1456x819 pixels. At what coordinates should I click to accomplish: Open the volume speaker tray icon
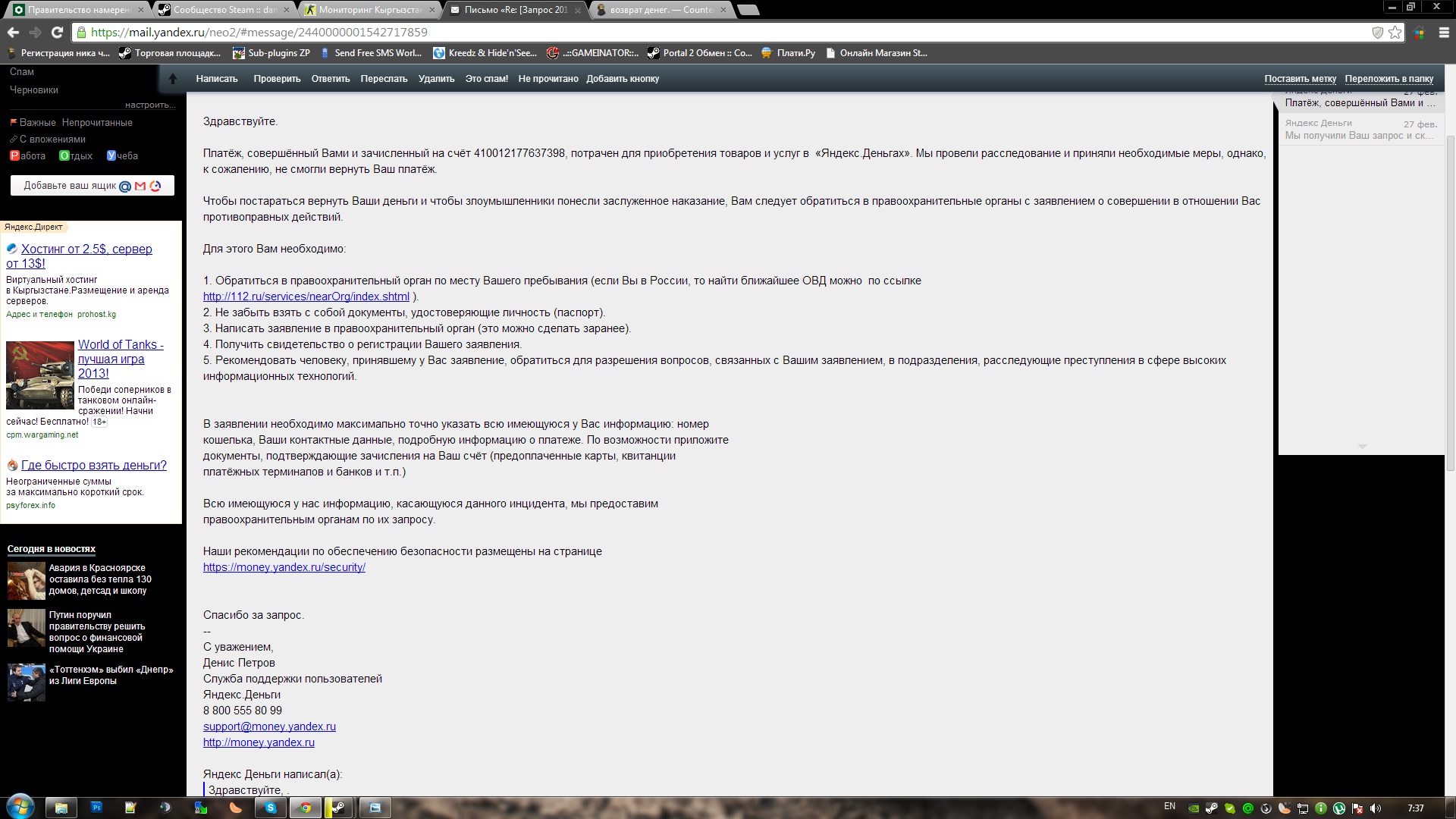[x=1376, y=808]
